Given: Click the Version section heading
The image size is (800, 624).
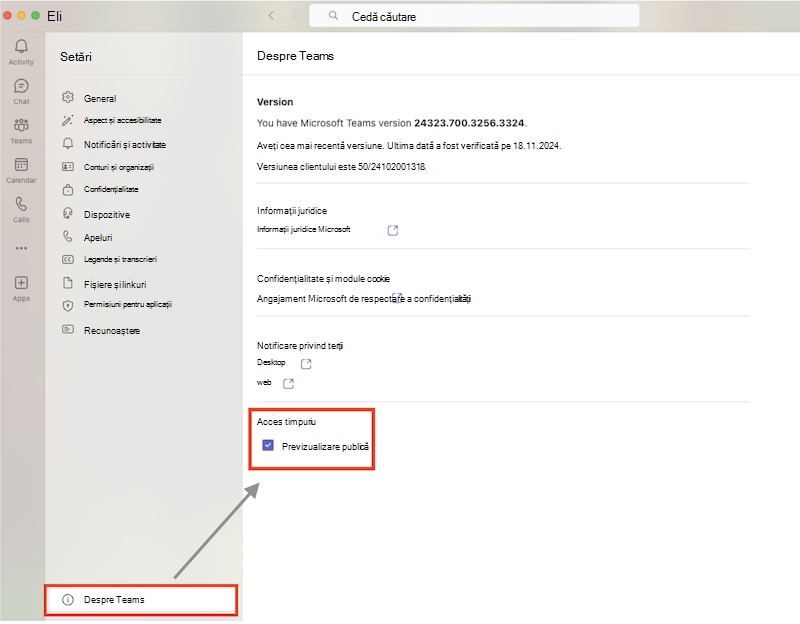Looking at the screenshot, I should [275, 102].
